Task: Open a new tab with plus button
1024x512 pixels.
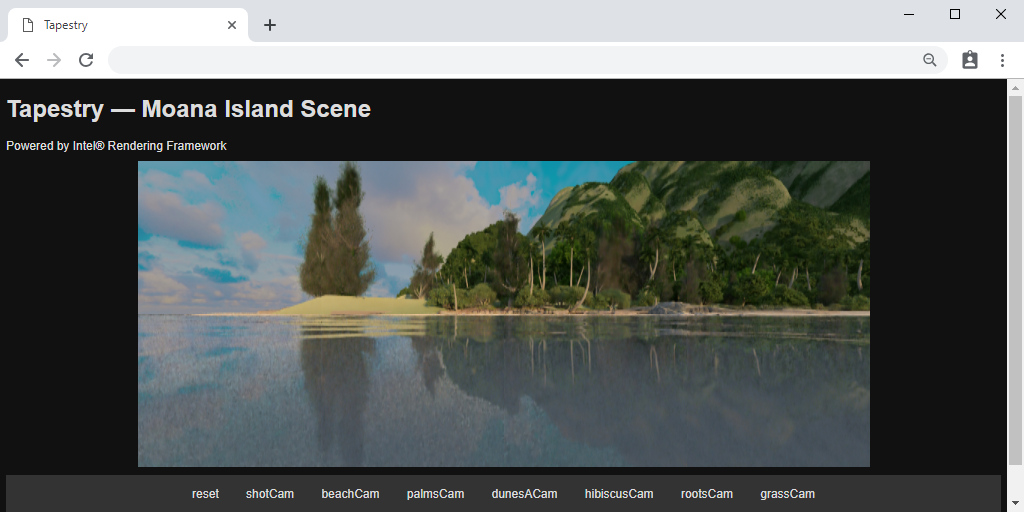Action: [x=270, y=25]
